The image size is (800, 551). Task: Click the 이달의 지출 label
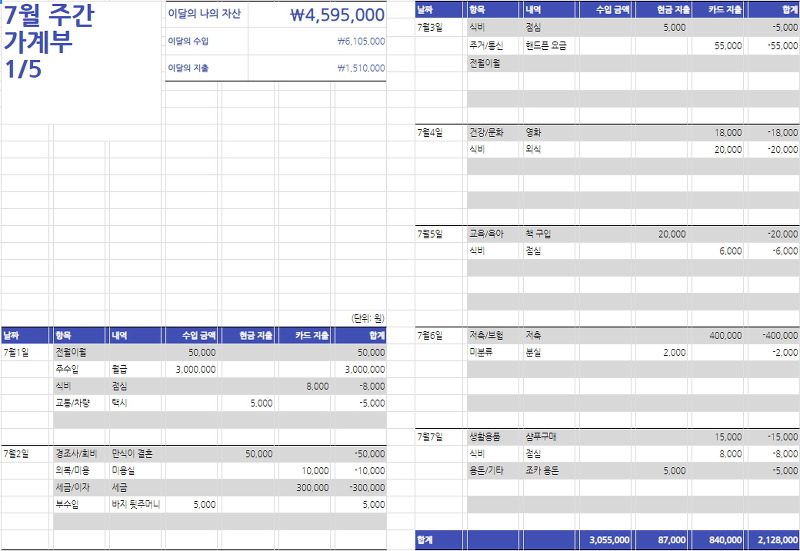[188, 68]
